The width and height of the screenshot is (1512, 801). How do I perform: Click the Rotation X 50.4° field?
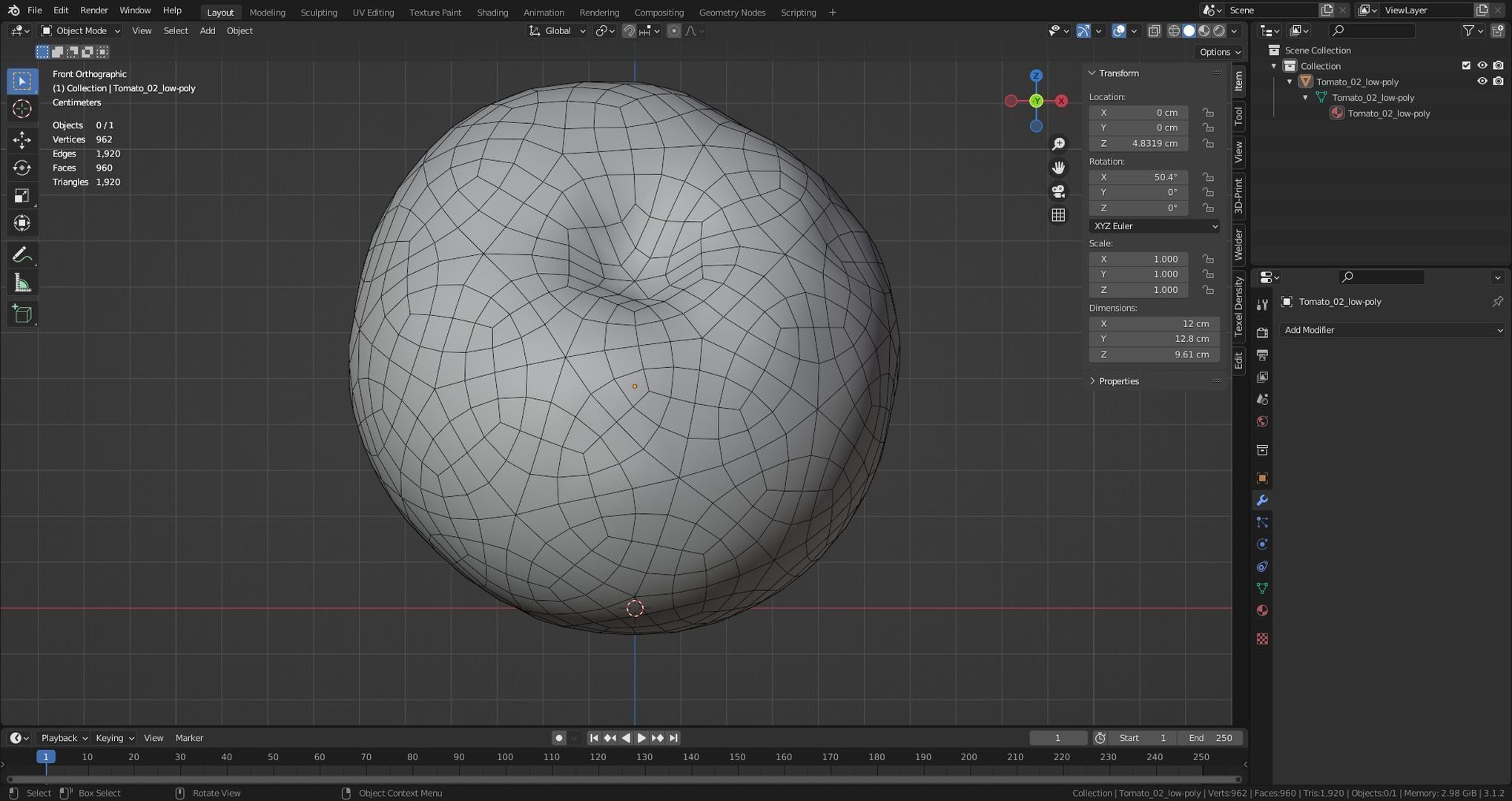pyautogui.click(x=1139, y=177)
